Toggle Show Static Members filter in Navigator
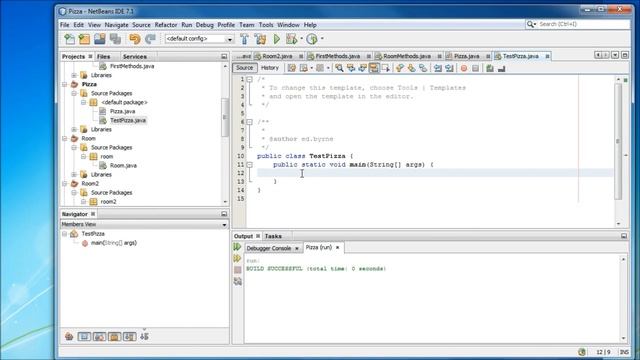Screen dimensions: 640x360 pos(99,336)
